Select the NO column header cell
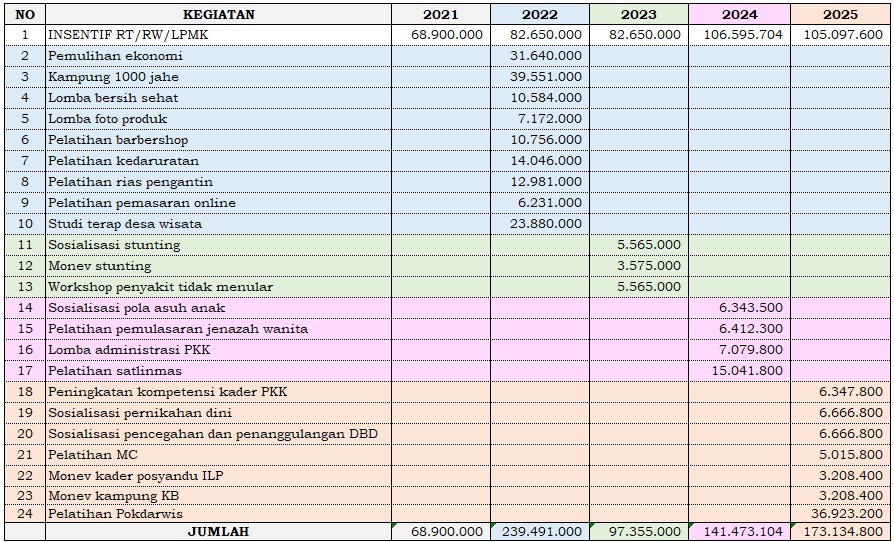This screenshot has height=542, width=894. (25, 14)
